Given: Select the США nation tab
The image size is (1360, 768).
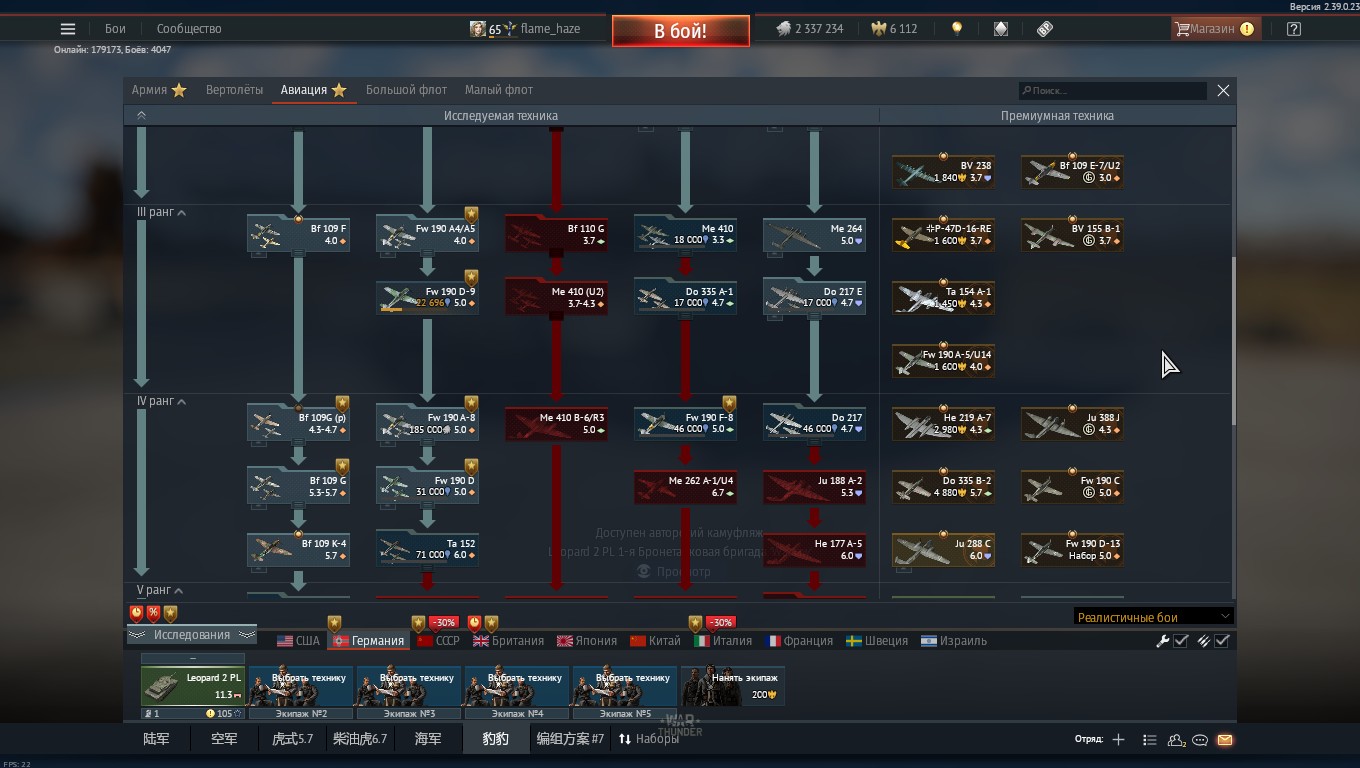Looking at the screenshot, I should pos(298,641).
